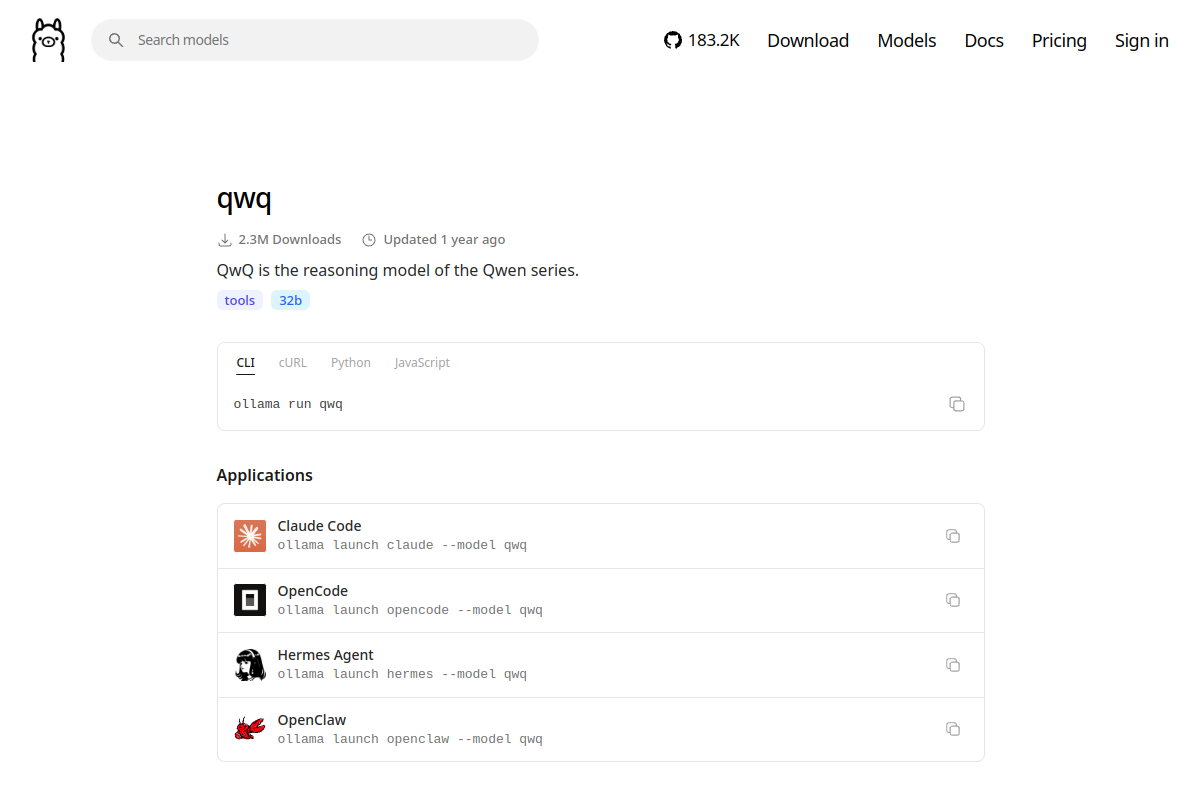Click 'ollama launch hermes --model qwq' text
This screenshot has width=1200, height=800.
(x=402, y=674)
